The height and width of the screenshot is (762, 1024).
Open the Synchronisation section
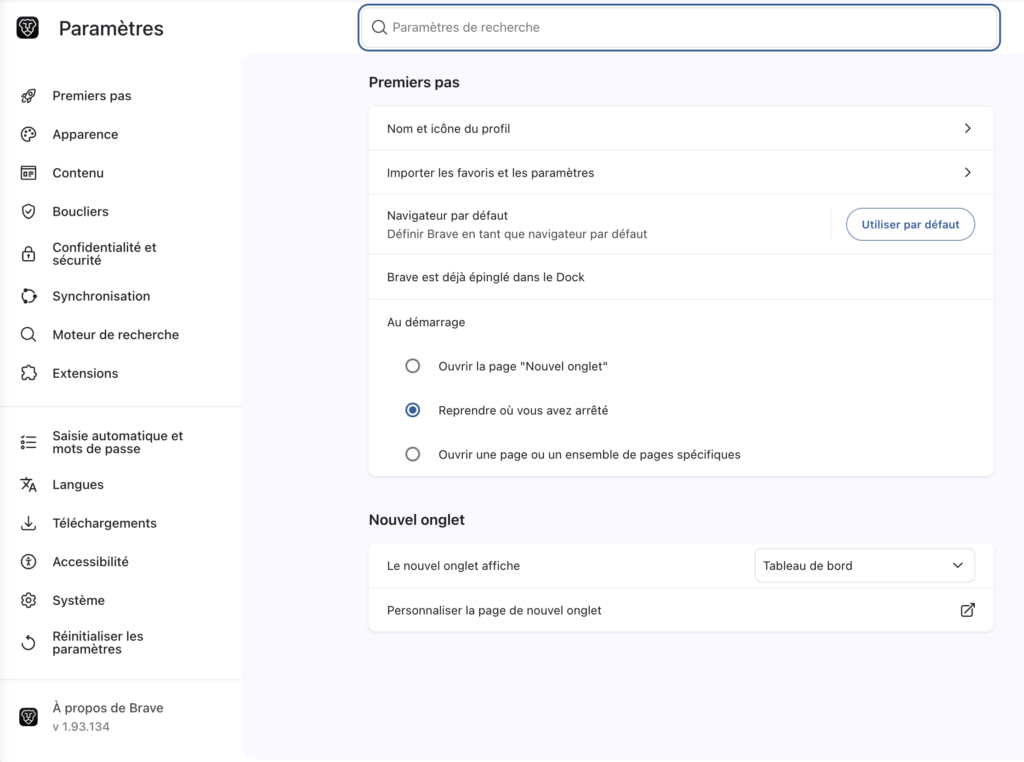click(101, 296)
